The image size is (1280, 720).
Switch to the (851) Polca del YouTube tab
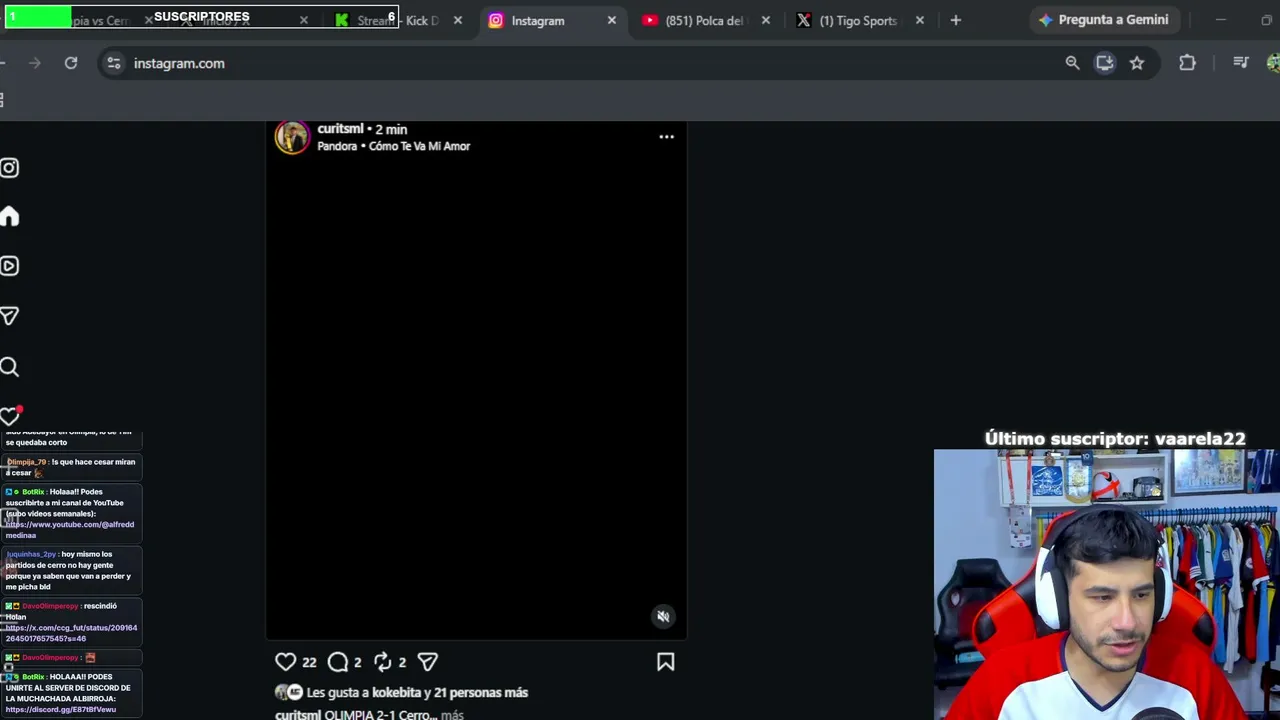tap(706, 20)
